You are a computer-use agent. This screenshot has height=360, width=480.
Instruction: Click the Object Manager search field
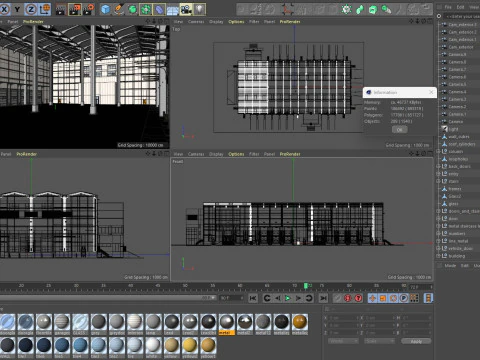(x=462, y=16)
